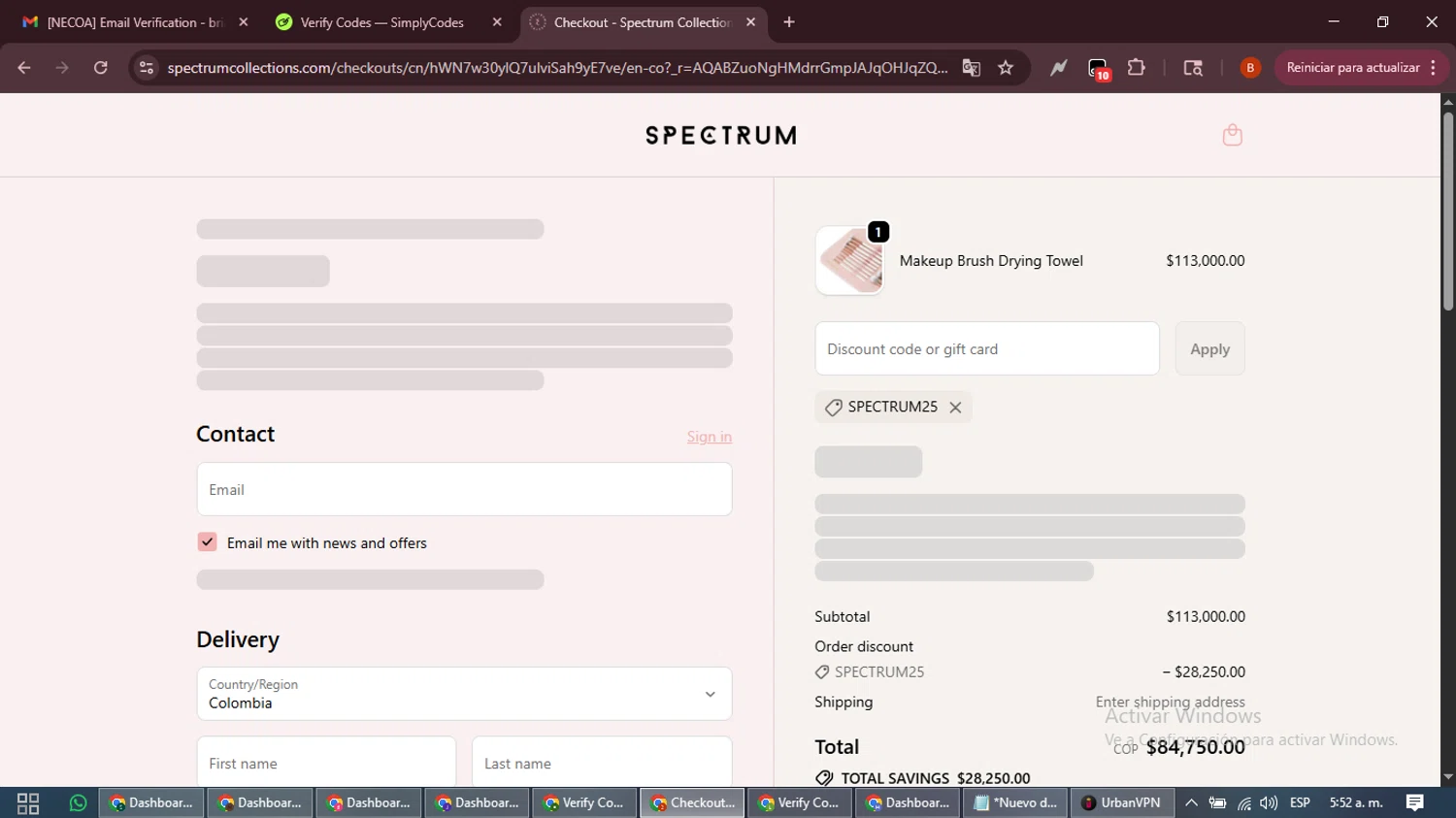Screen dimensions: 1456x818
Task: Open the Checkout taskbar window
Action: pyautogui.click(x=692, y=803)
